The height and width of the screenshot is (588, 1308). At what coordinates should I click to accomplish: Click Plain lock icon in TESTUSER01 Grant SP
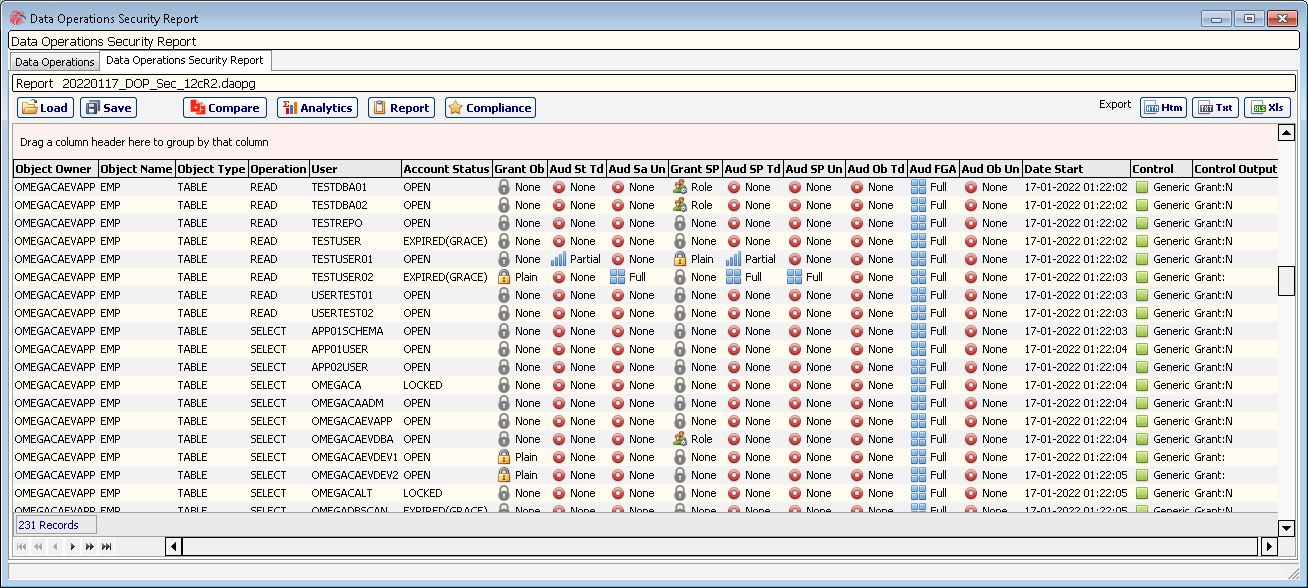click(680, 259)
